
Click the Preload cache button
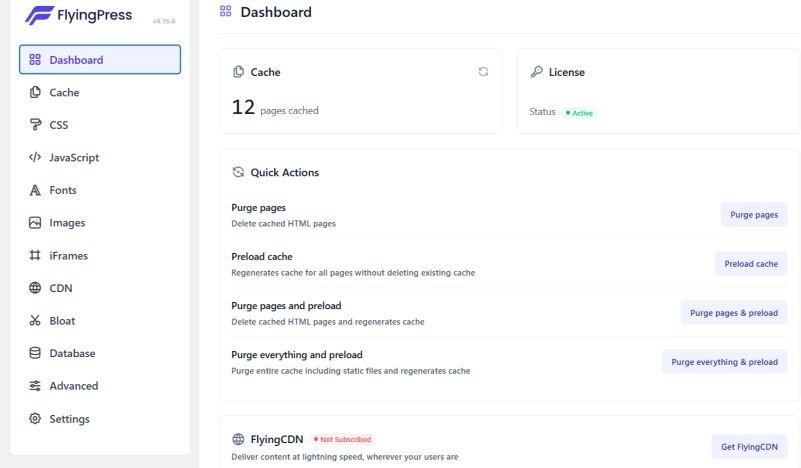click(x=751, y=264)
